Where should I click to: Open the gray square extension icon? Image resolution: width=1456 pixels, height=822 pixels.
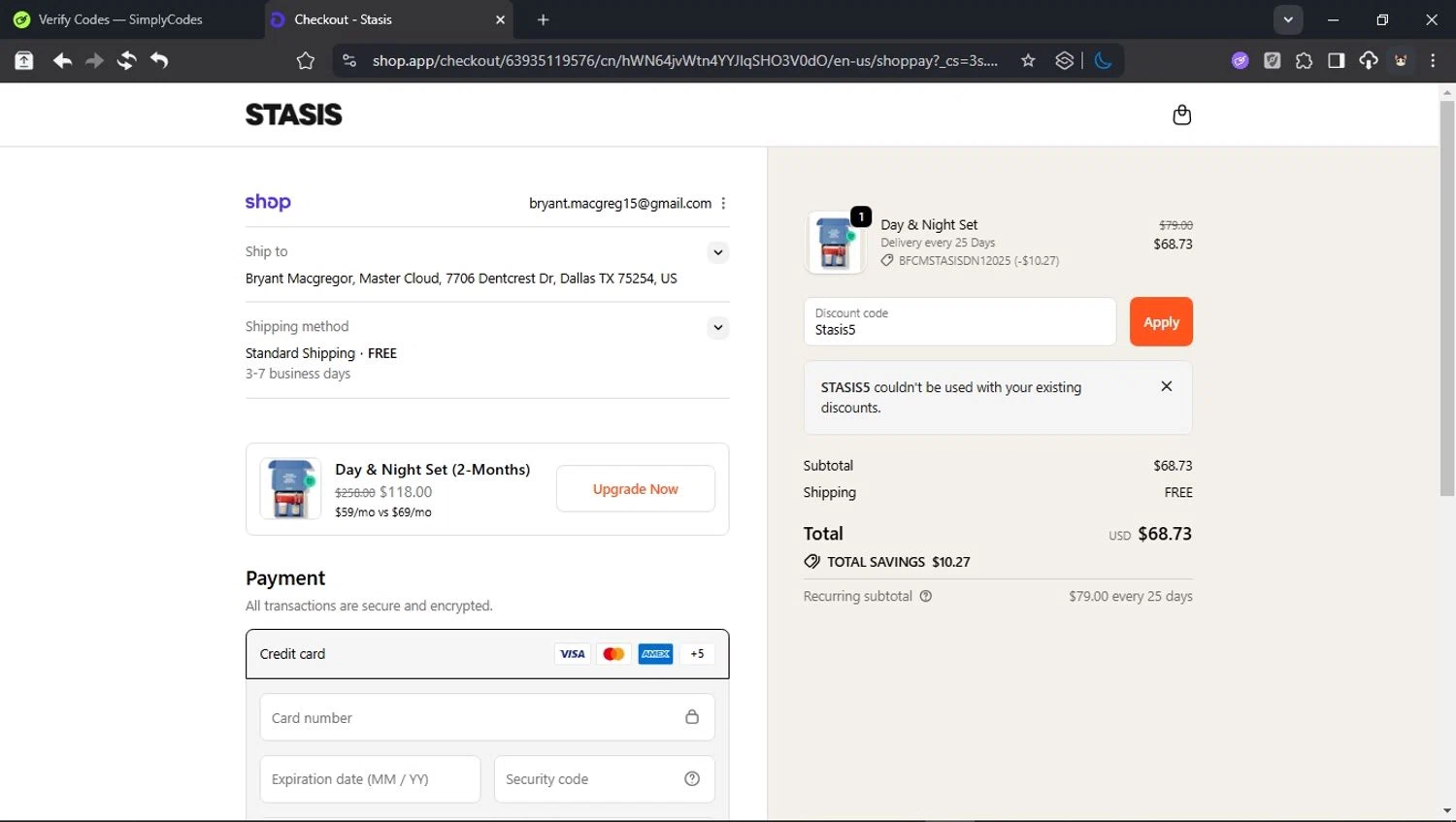point(1272,60)
